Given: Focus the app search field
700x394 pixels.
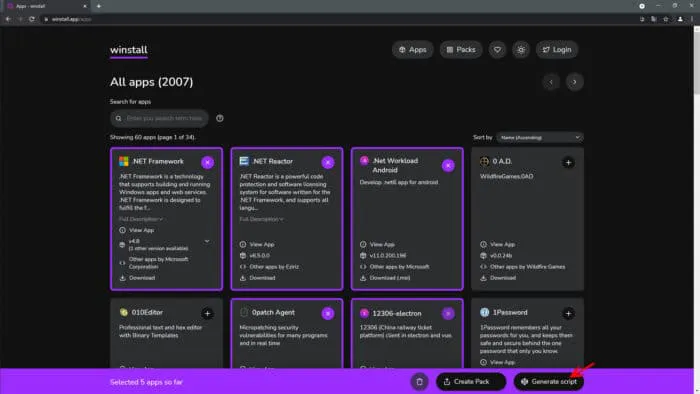Looking at the screenshot, I should click(x=159, y=118).
